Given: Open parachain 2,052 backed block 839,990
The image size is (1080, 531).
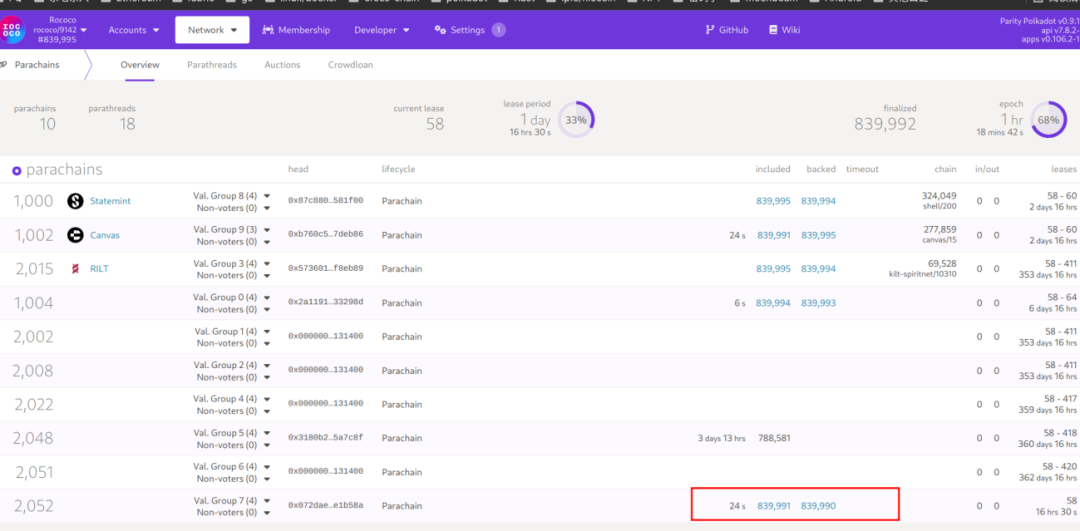Looking at the screenshot, I should [x=818, y=506].
